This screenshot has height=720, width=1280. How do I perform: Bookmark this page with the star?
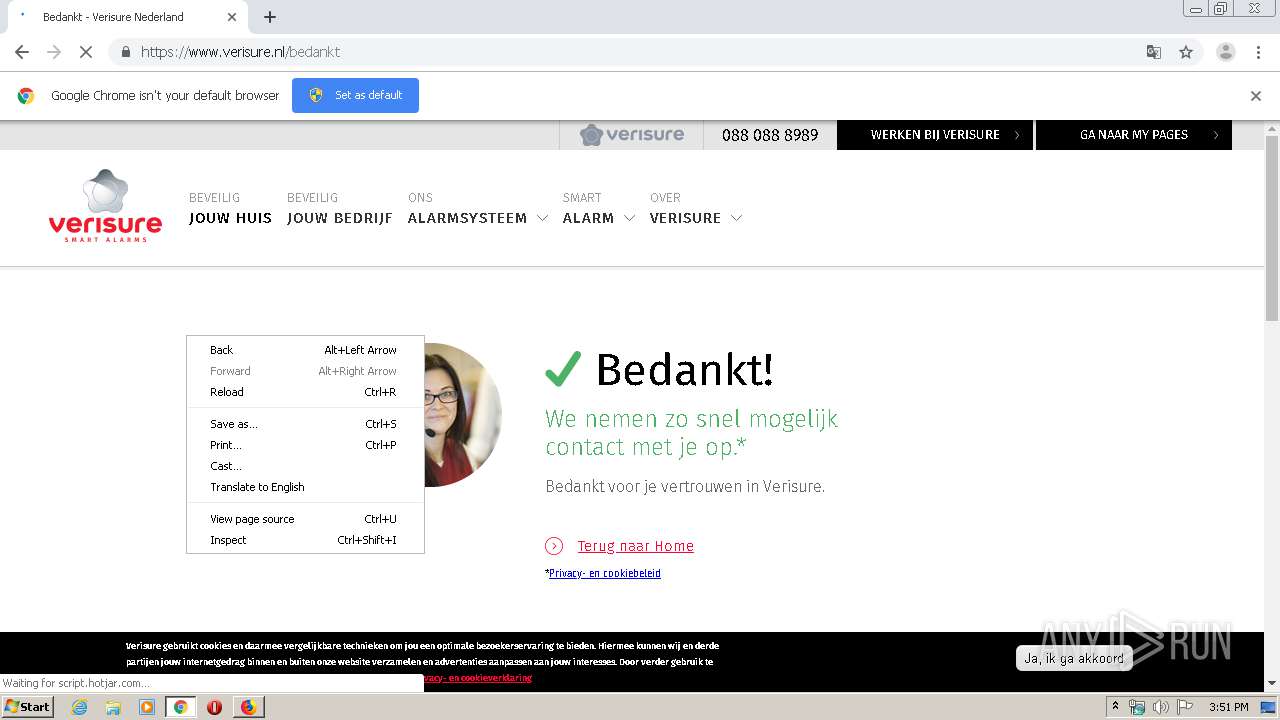tap(1186, 52)
